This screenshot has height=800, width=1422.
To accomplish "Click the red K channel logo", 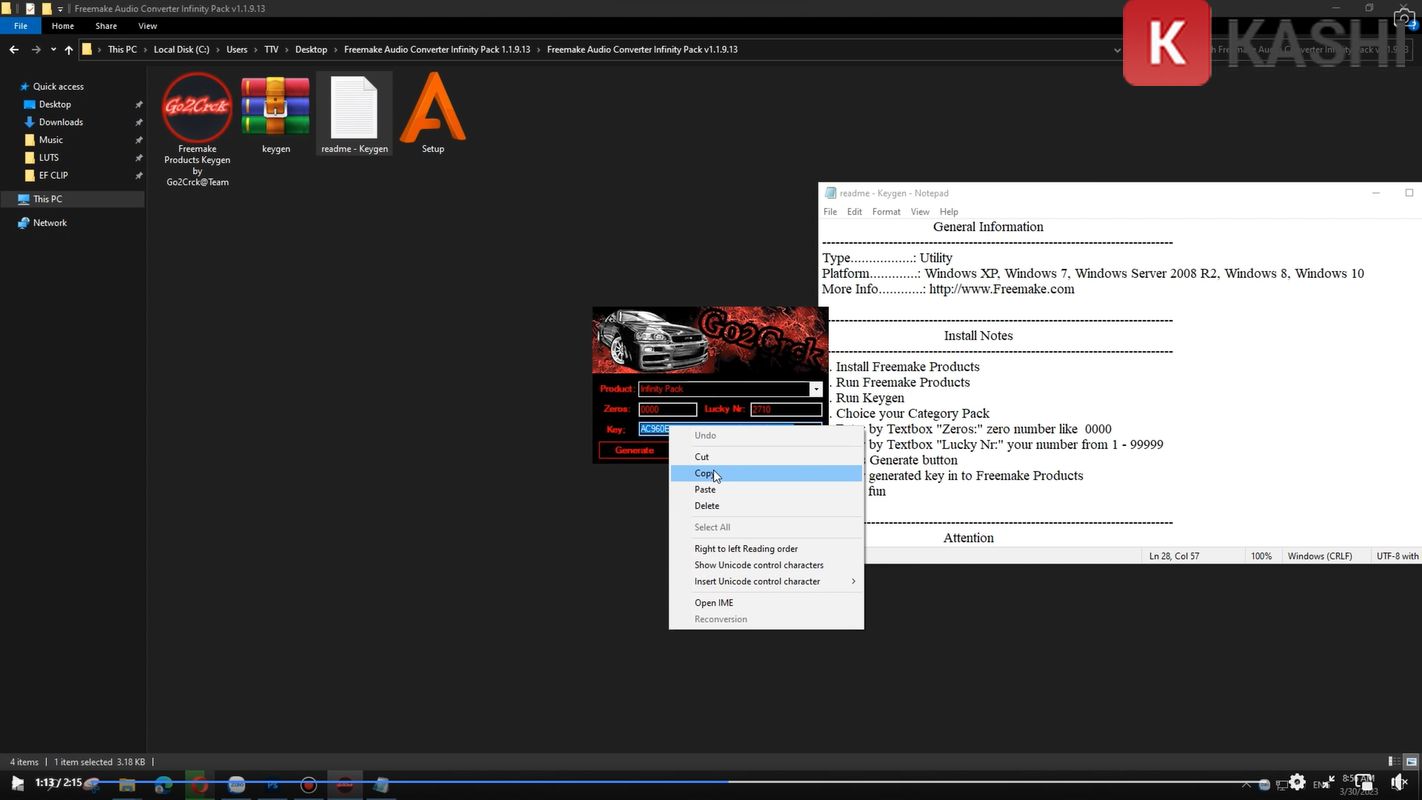I will (1166, 43).
